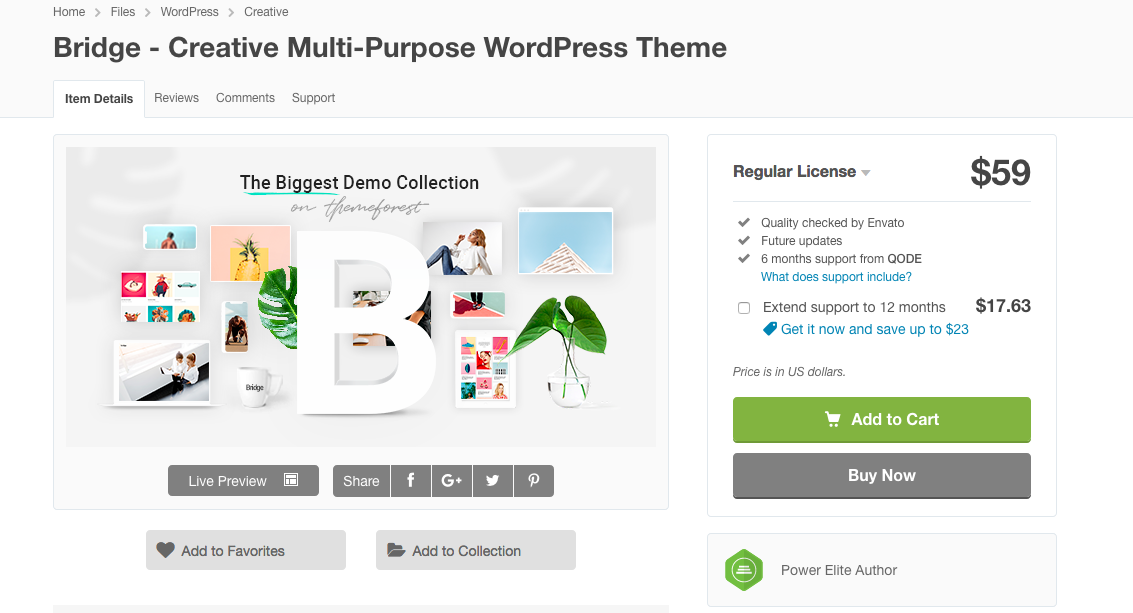The height and width of the screenshot is (613, 1133).
Task: Open the Regular License dropdown
Action: [801, 172]
